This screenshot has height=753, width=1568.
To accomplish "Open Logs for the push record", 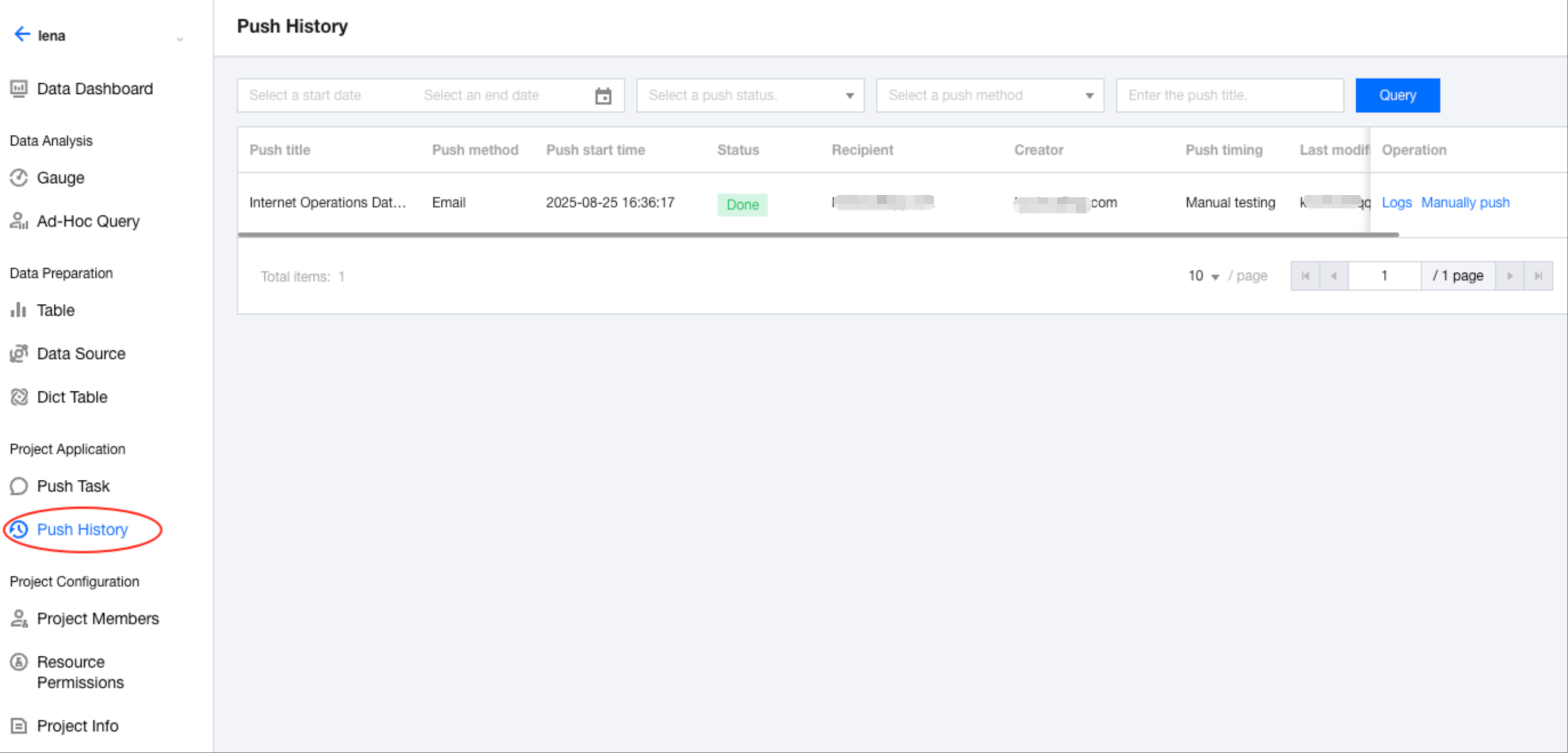I will [x=1396, y=203].
